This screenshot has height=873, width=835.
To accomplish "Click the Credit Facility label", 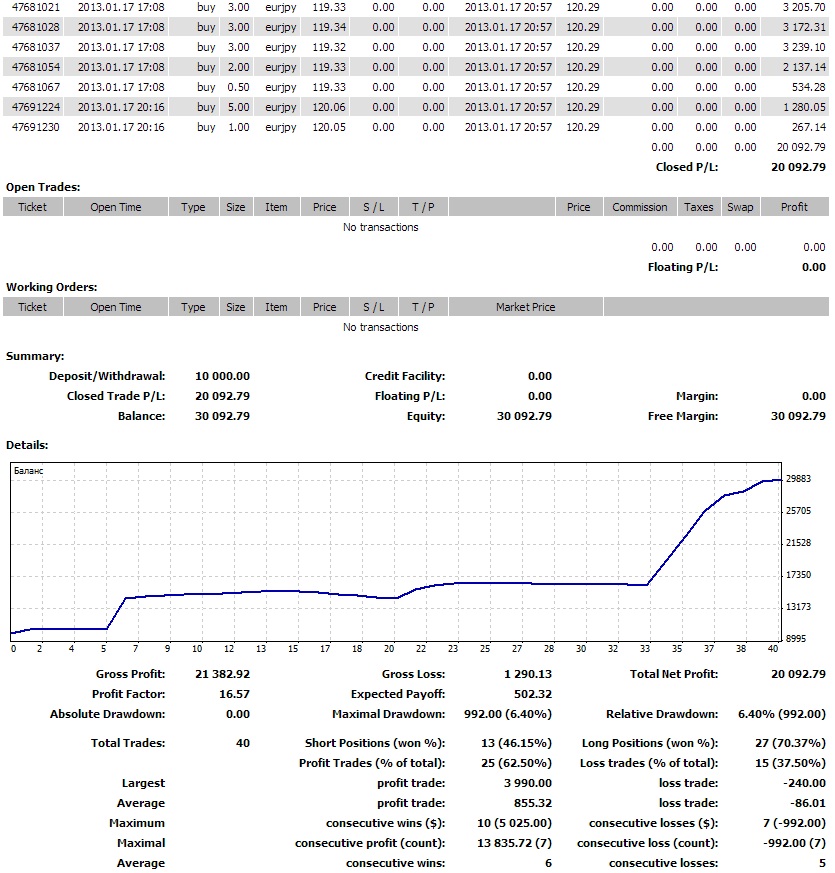I will pyautogui.click(x=405, y=376).
